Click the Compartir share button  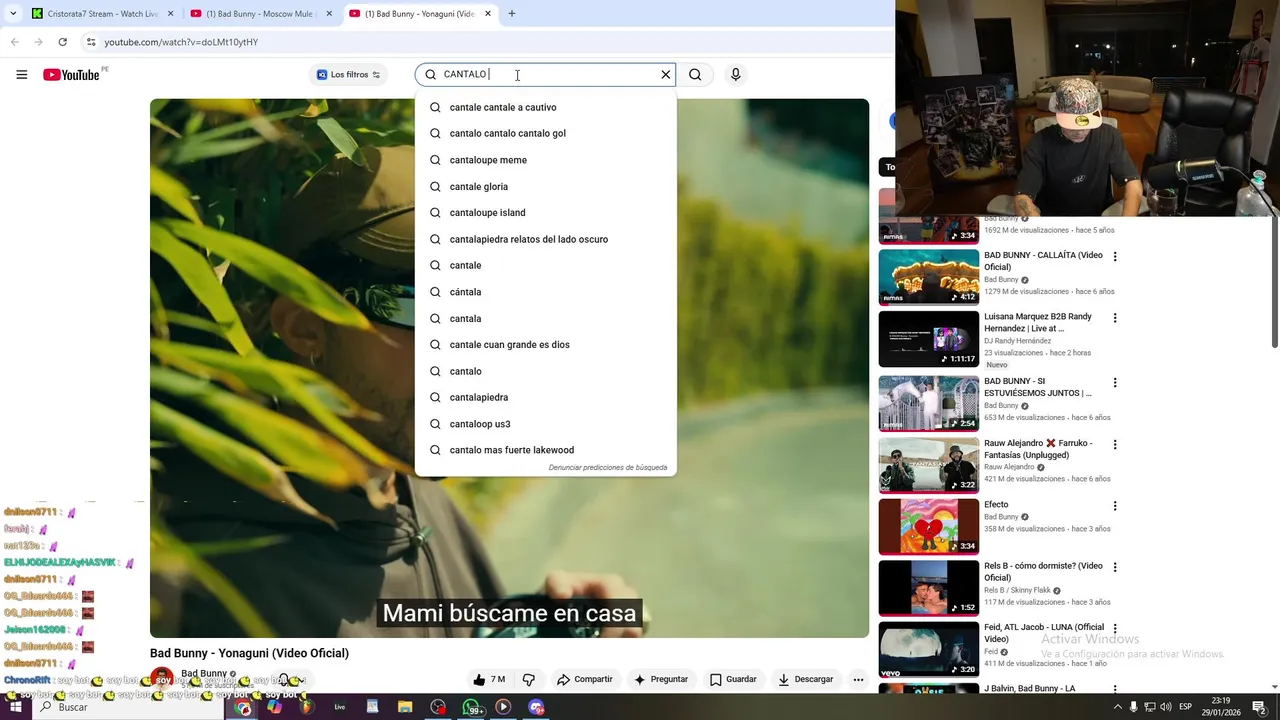[x=585, y=679]
